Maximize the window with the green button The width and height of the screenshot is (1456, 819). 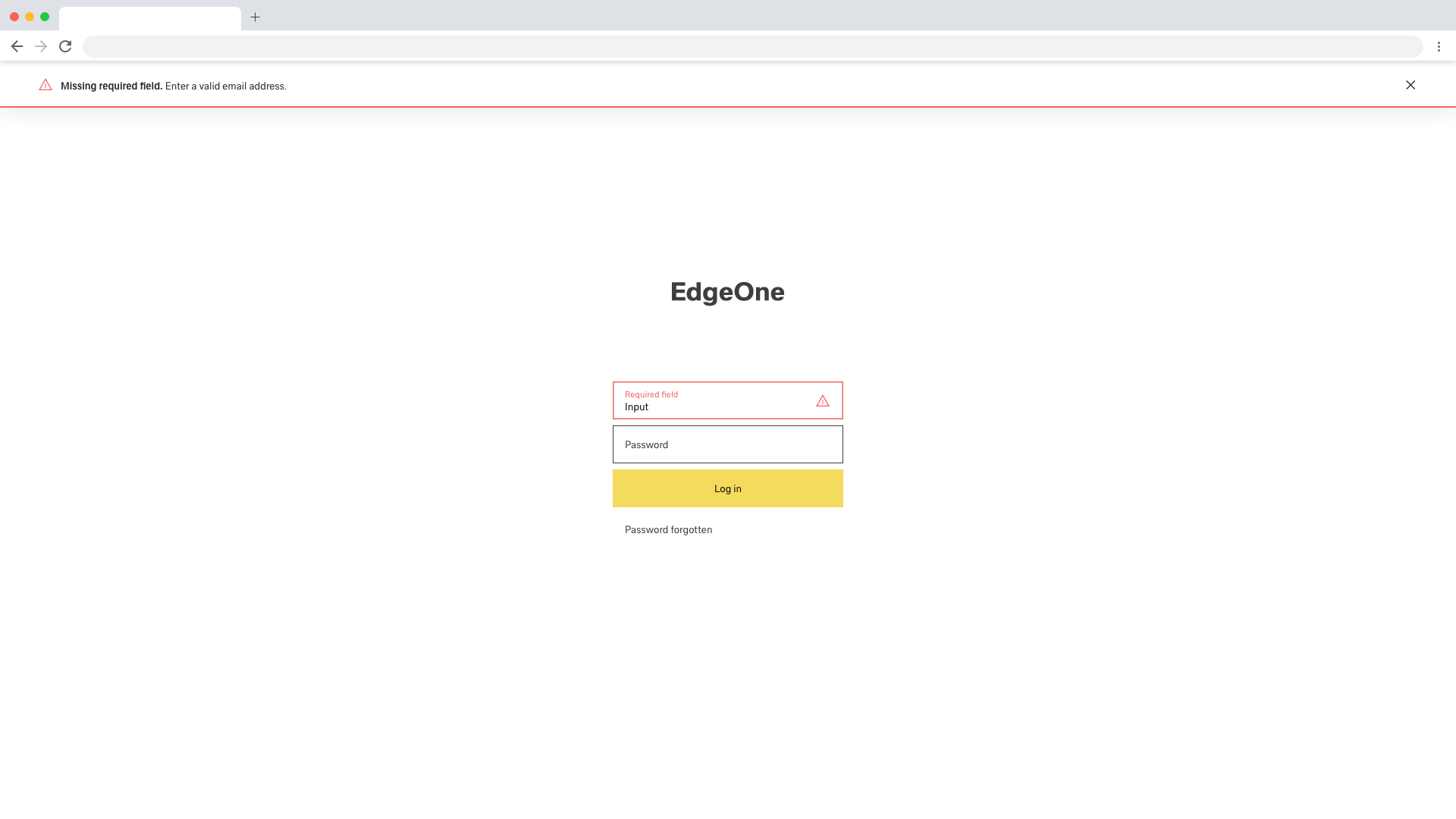(x=45, y=17)
